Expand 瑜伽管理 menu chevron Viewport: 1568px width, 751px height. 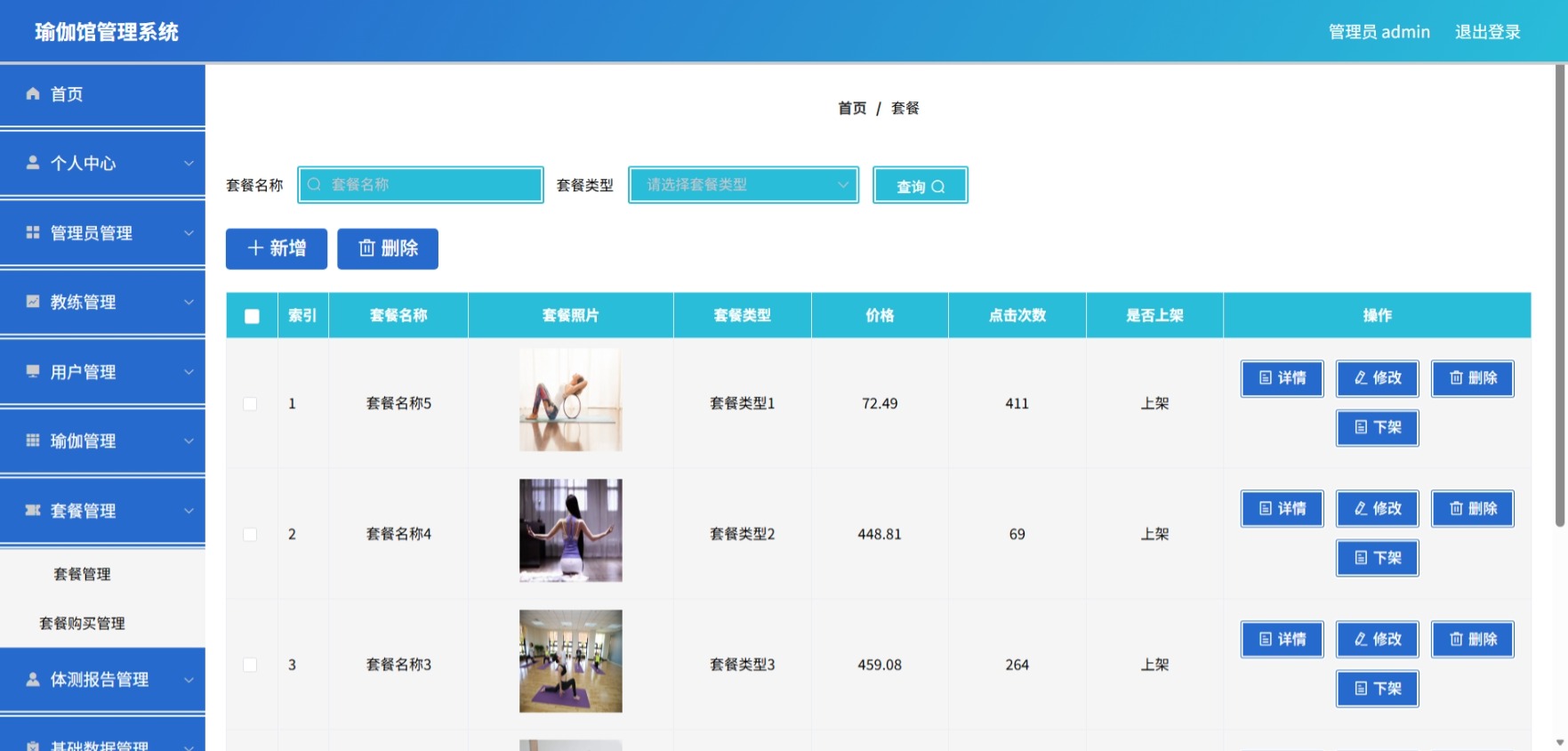point(189,440)
